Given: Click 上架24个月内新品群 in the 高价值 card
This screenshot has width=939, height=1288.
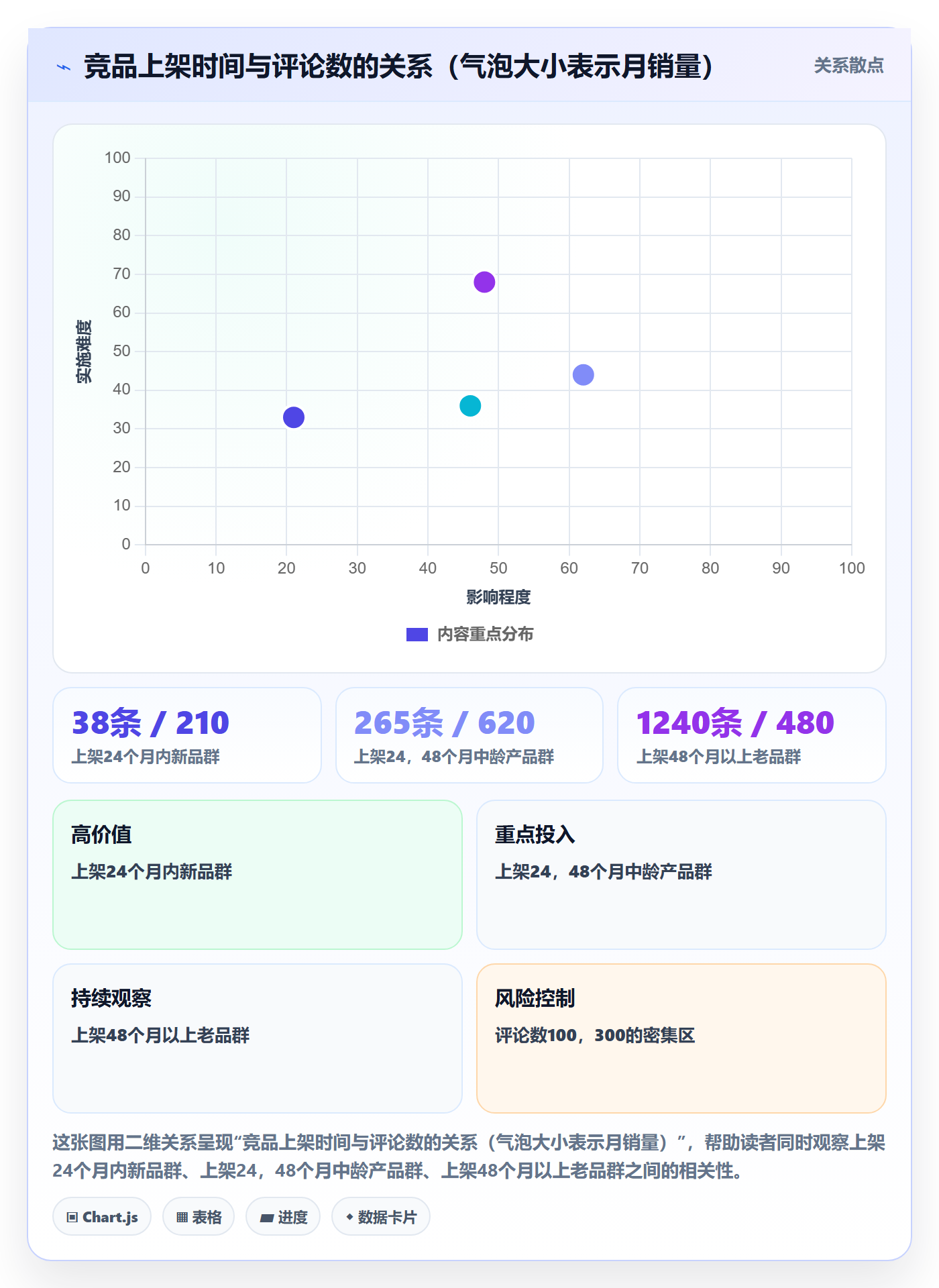Looking at the screenshot, I should point(152,871).
